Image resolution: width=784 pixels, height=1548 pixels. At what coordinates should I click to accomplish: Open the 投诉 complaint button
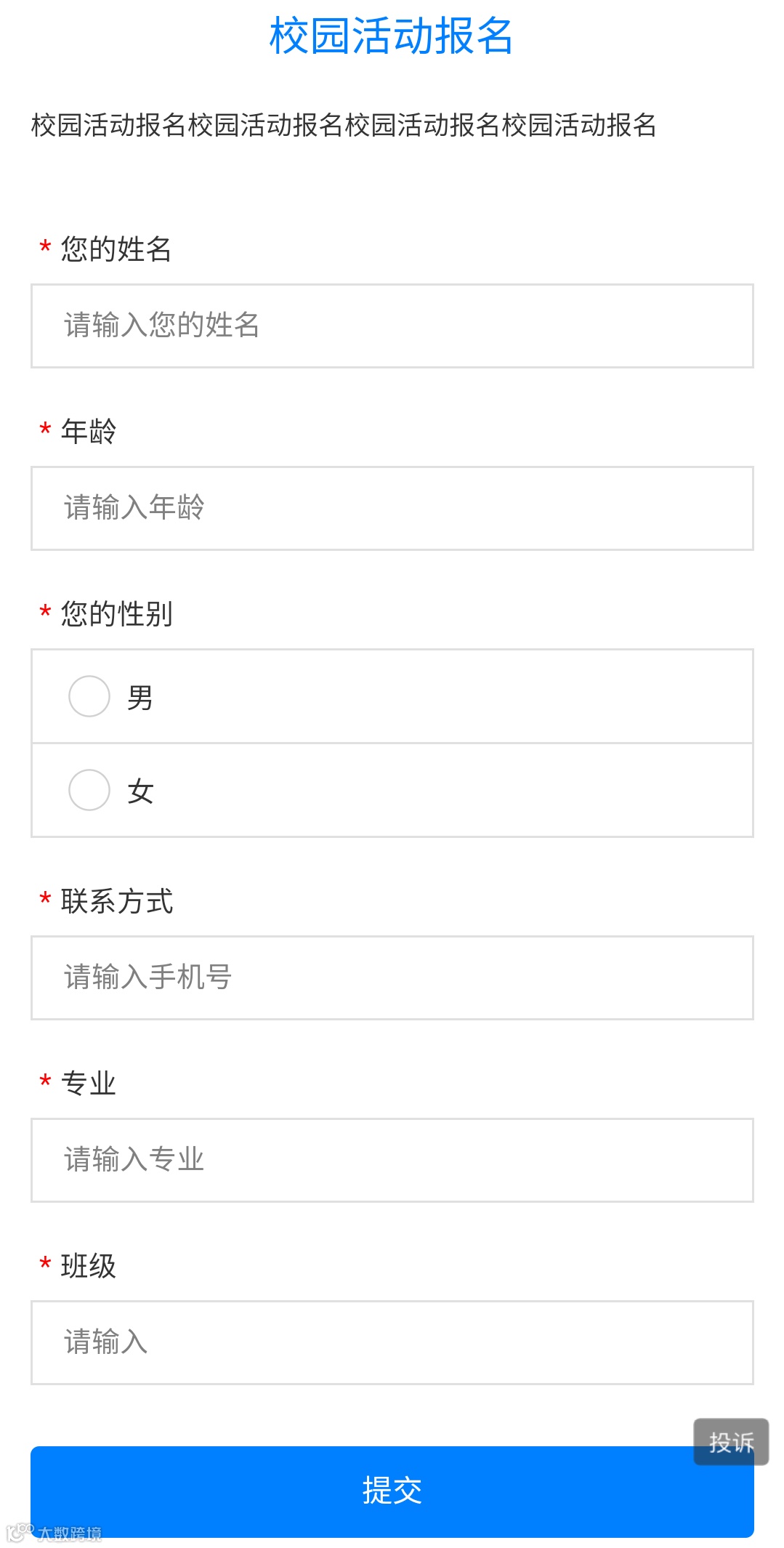tap(731, 1442)
